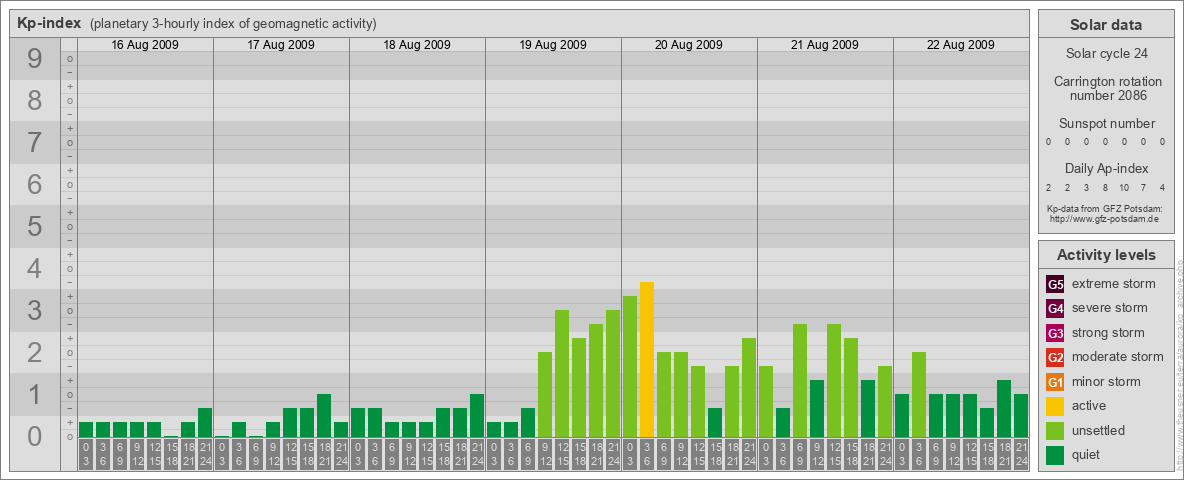Click the yellow active bar on 20 Aug
1184x480 pixels.
(646, 359)
